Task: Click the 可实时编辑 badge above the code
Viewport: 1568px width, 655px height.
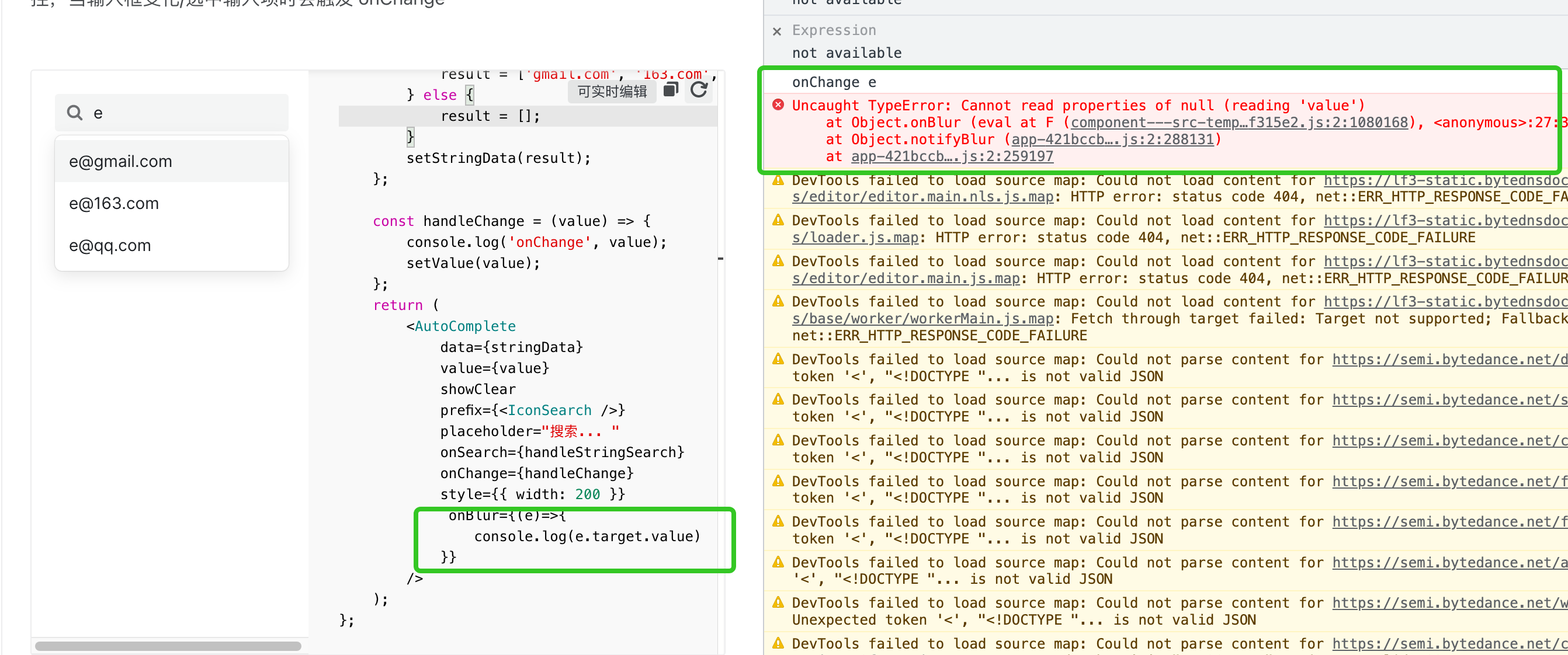Action: [612, 90]
